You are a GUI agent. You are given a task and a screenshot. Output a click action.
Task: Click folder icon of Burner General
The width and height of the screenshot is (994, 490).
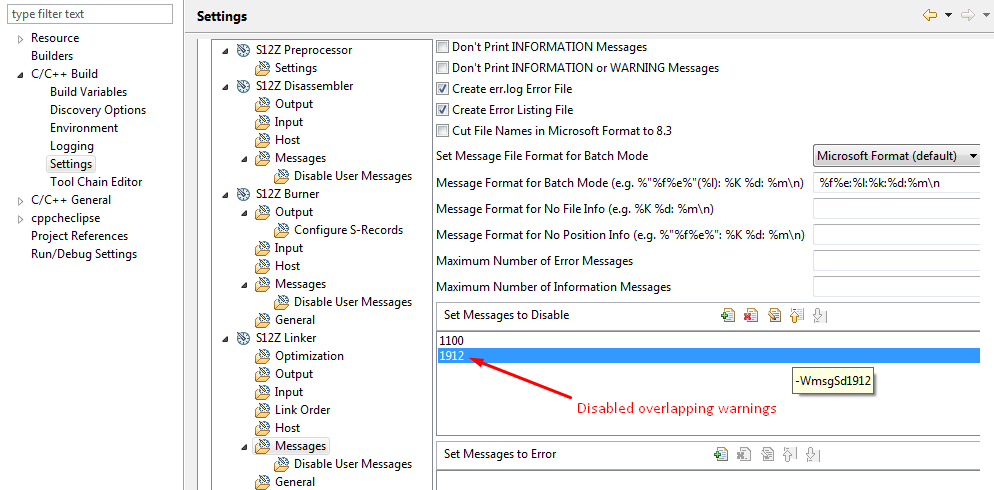tap(262, 320)
